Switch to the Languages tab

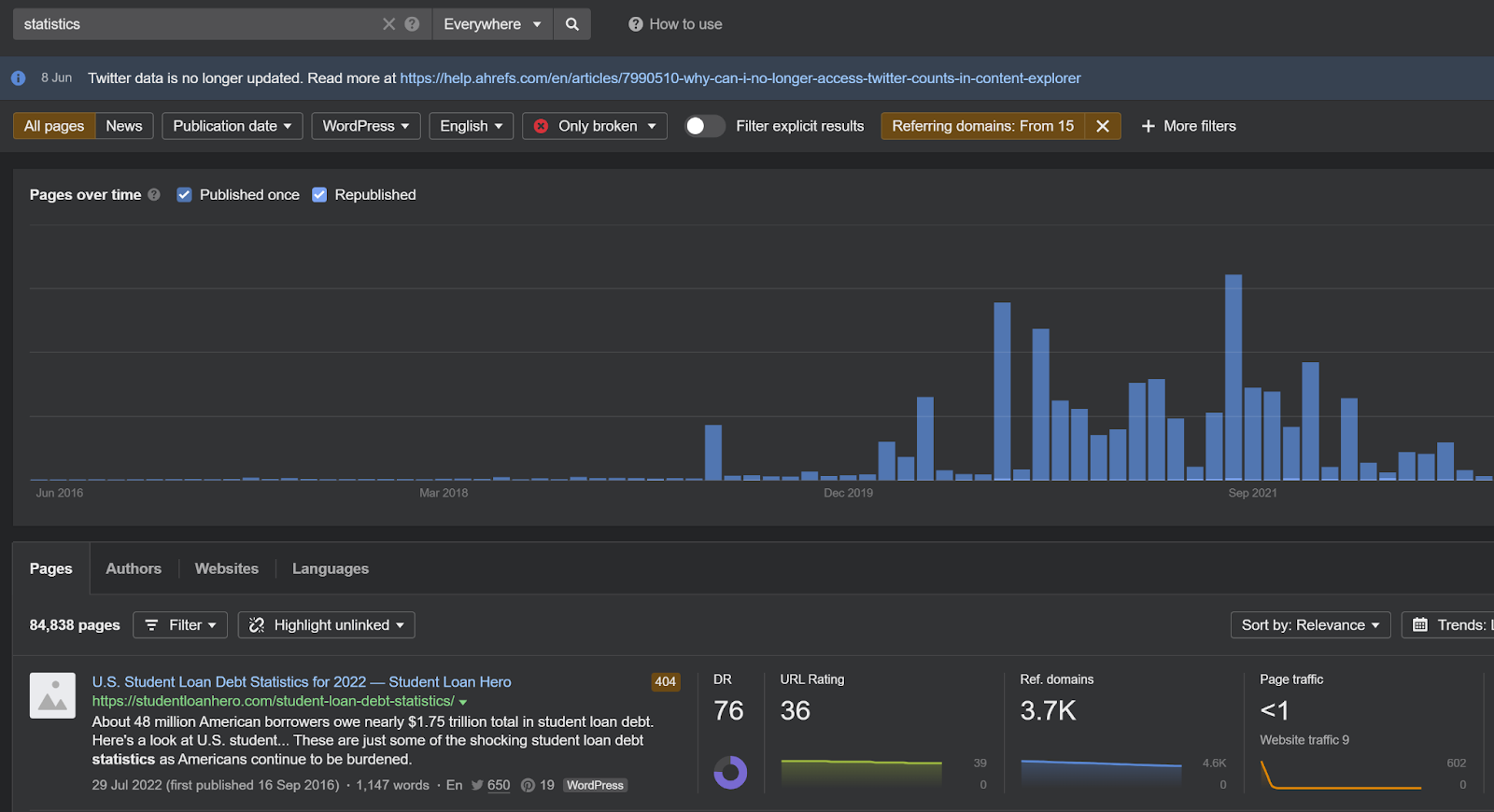point(331,568)
